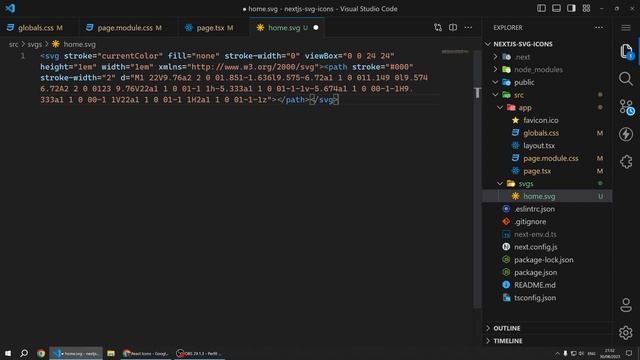Customize layout icon in title bar
Image resolution: width=640 pixels, height=360 pixels.
pyautogui.click(x=587, y=8)
